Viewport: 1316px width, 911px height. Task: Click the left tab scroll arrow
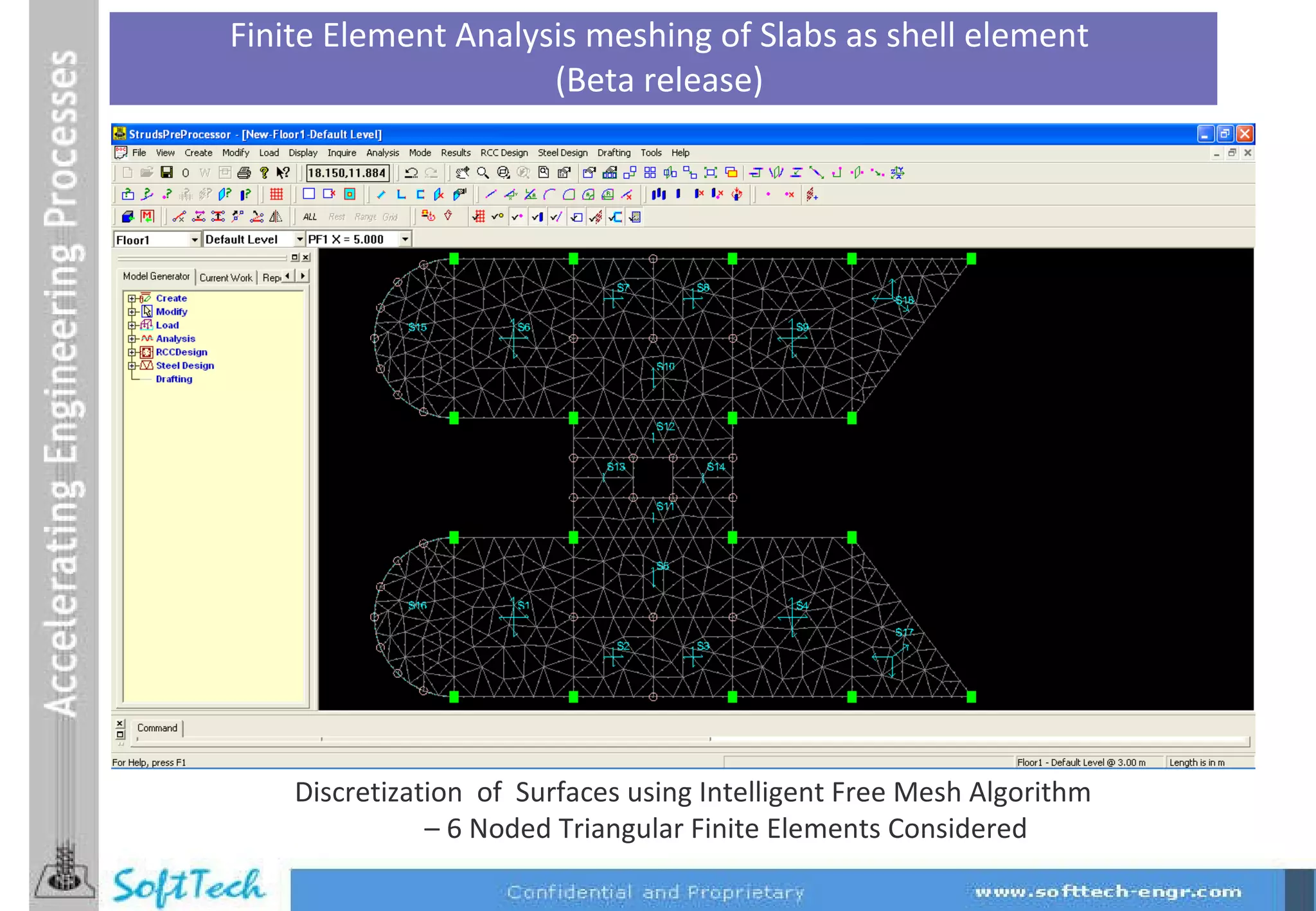click(x=288, y=276)
